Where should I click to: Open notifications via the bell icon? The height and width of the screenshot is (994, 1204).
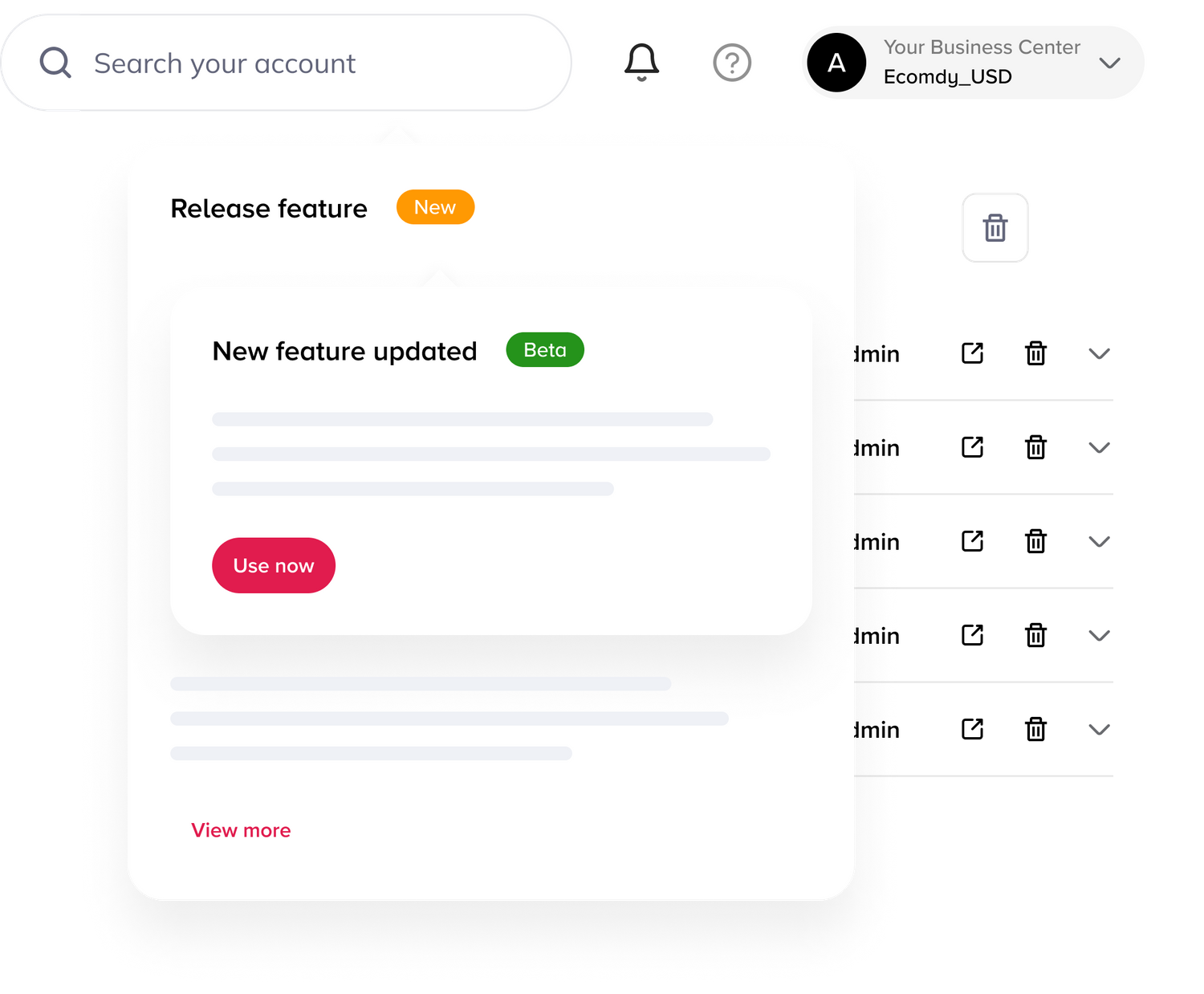[641, 63]
